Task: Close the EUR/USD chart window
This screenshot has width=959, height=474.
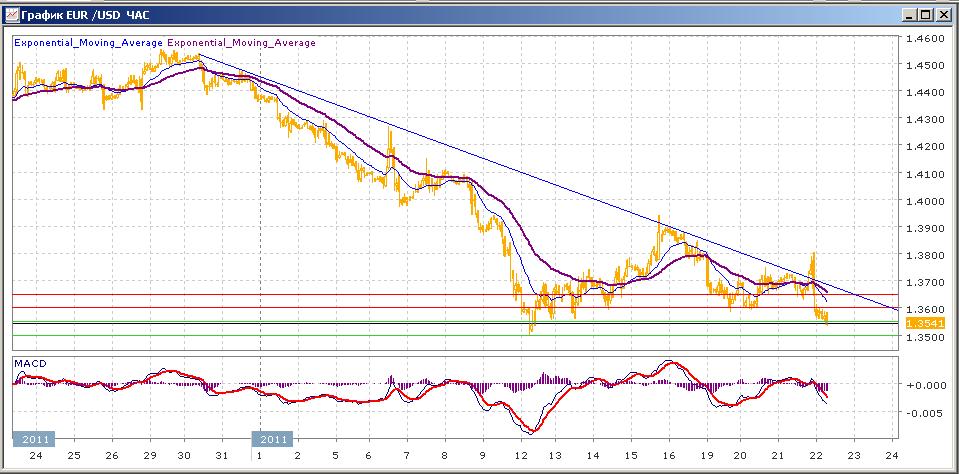Action: (942, 15)
